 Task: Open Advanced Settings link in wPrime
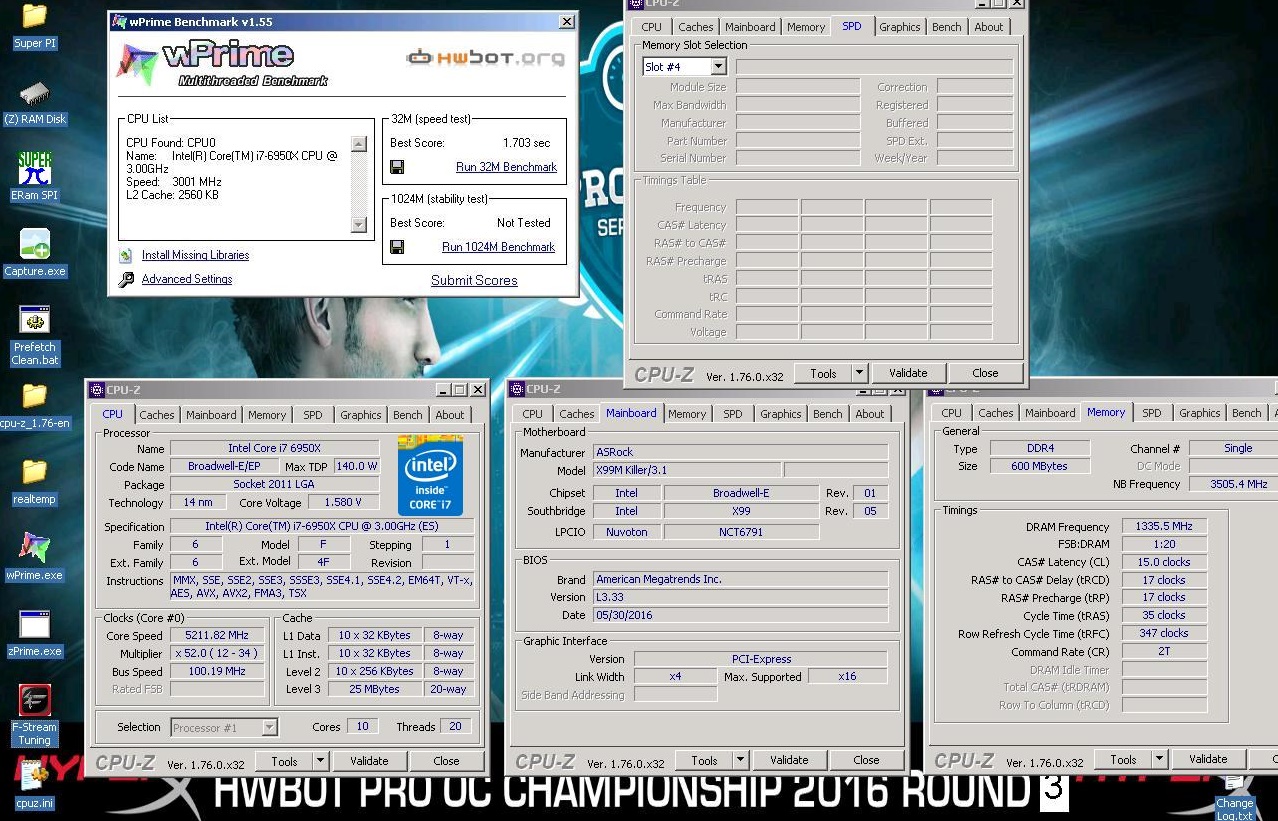coord(187,280)
